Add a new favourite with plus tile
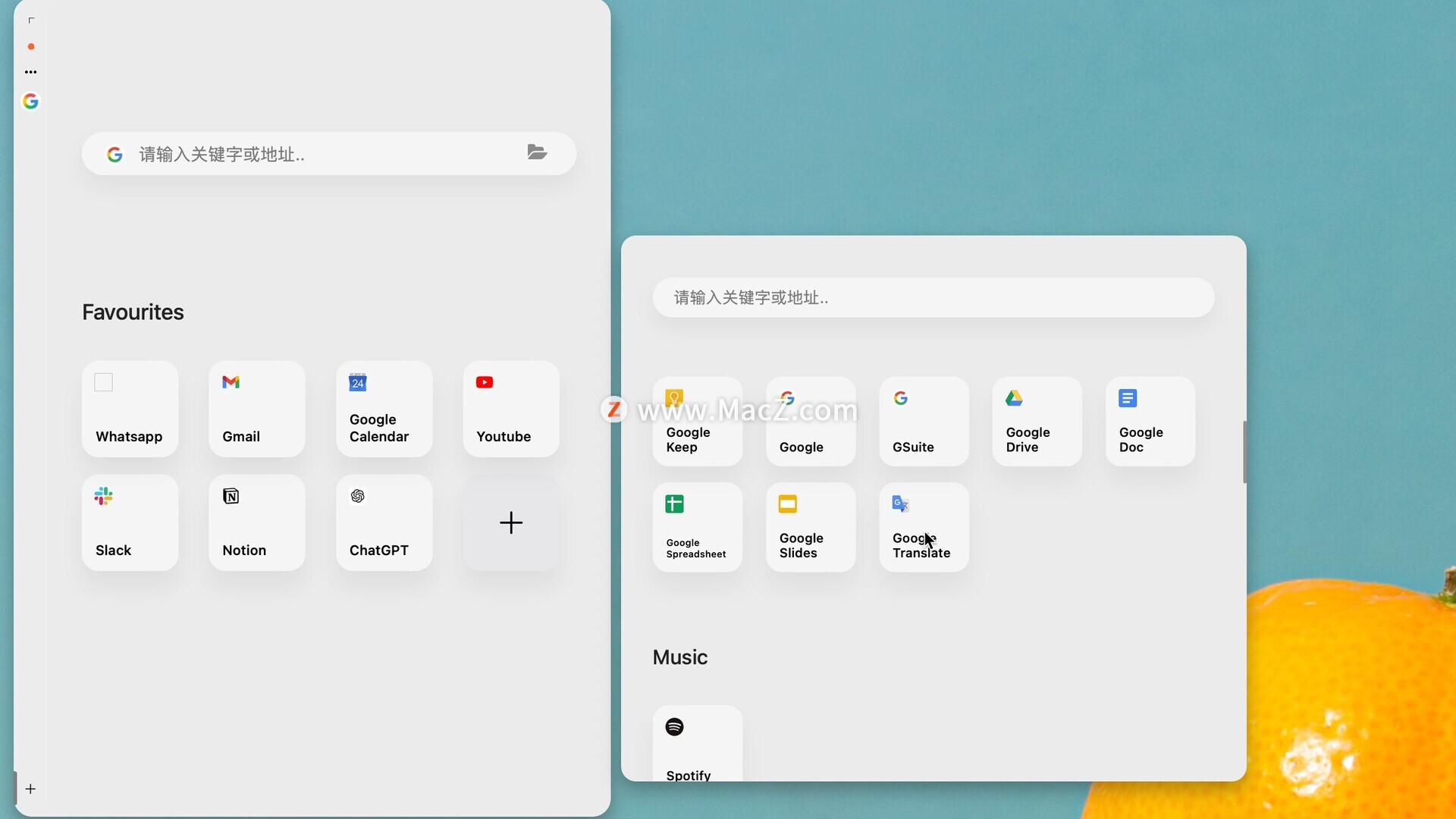1456x819 pixels. click(511, 522)
